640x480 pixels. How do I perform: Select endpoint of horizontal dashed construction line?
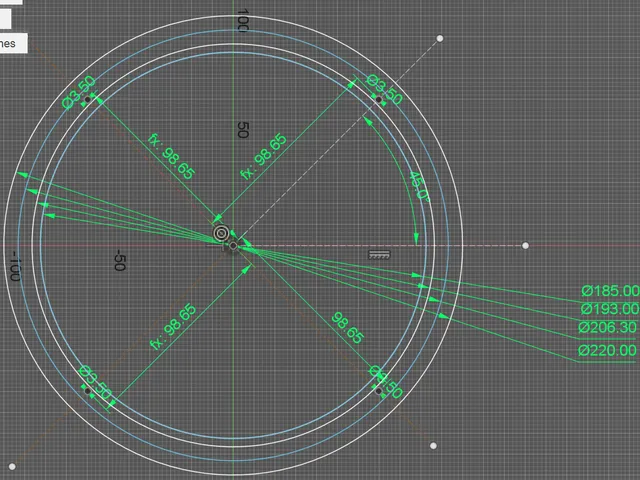click(x=525, y=246)
